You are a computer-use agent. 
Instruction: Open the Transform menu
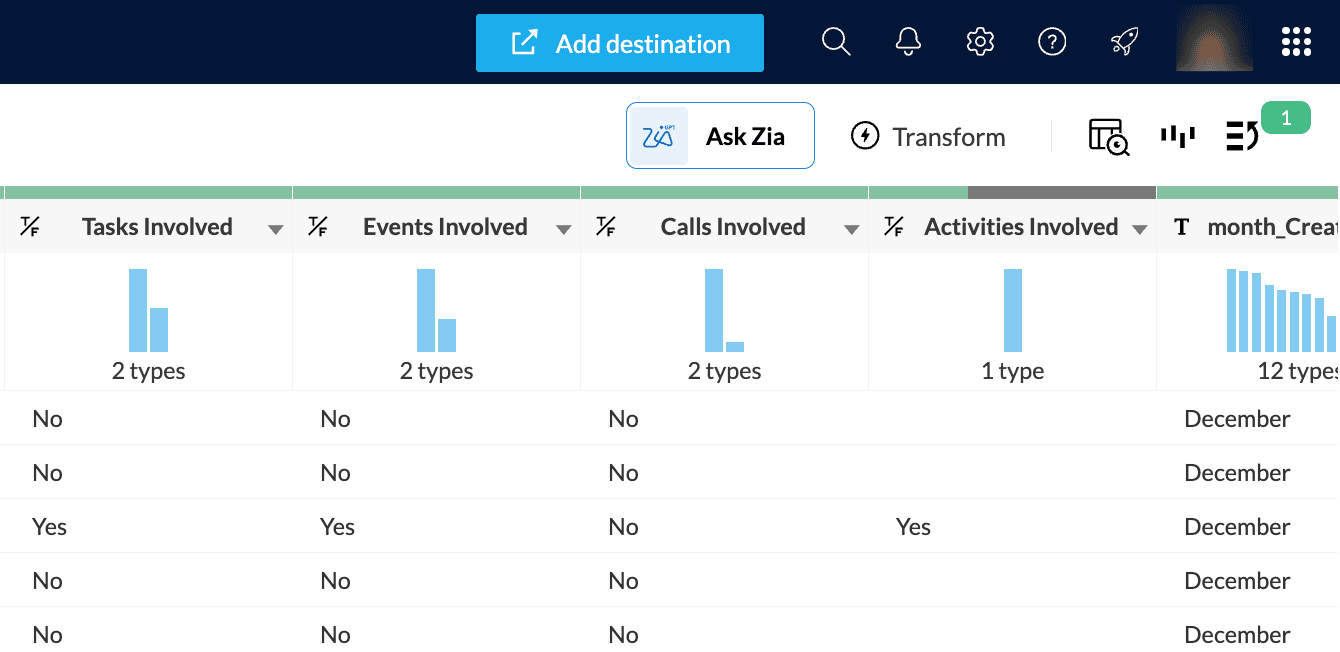click(x=928, y=136)
